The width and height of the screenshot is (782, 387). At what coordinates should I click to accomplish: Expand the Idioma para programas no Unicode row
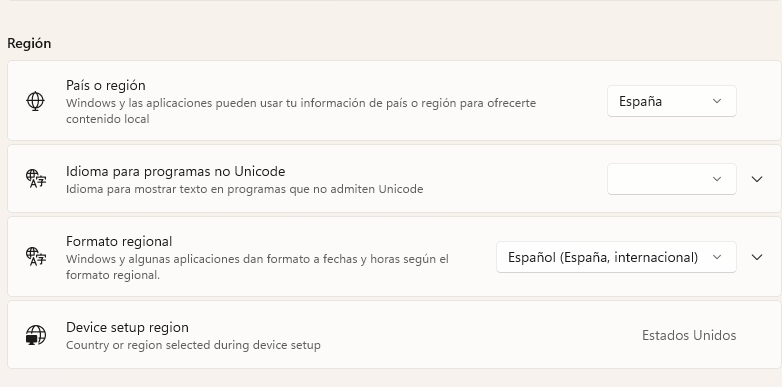[x=757, y=179]
